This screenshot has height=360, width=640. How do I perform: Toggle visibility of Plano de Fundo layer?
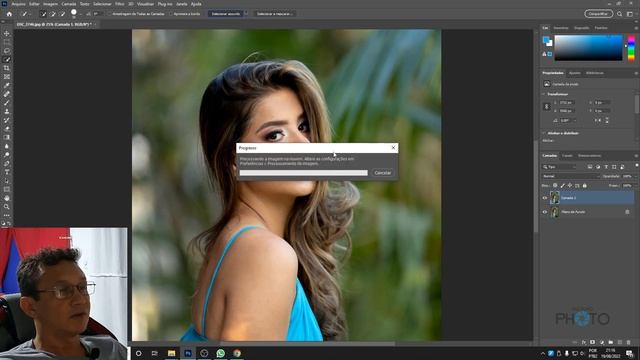[x=544, y=212]
